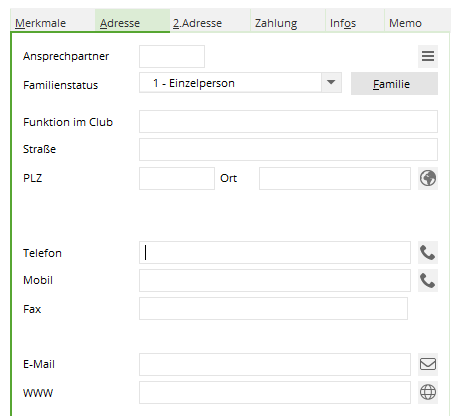This screenshot has width=458, height=416.
Task: Click the globe map icon beside Ort
Action: (428, 178)
